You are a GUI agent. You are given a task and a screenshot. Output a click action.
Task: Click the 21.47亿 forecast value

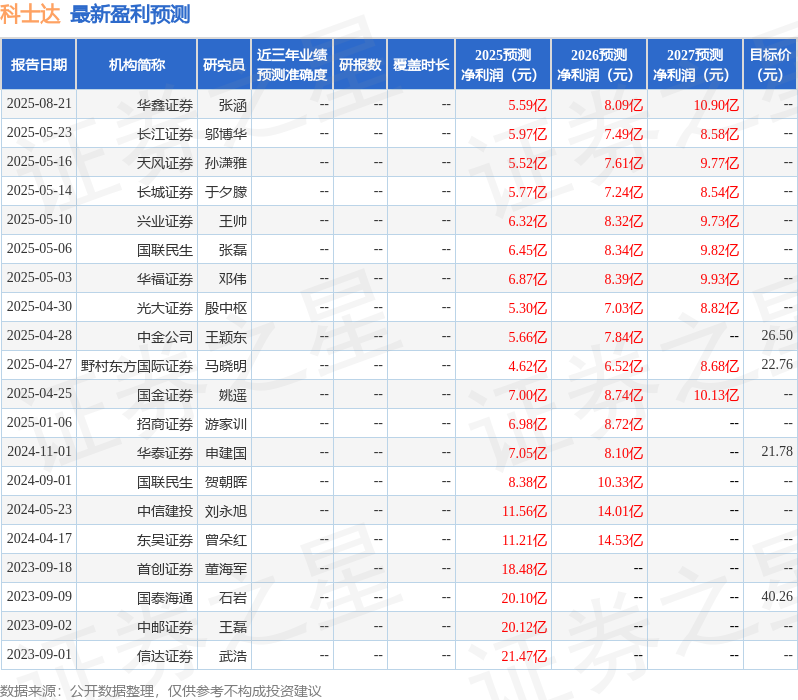(524, 657)
